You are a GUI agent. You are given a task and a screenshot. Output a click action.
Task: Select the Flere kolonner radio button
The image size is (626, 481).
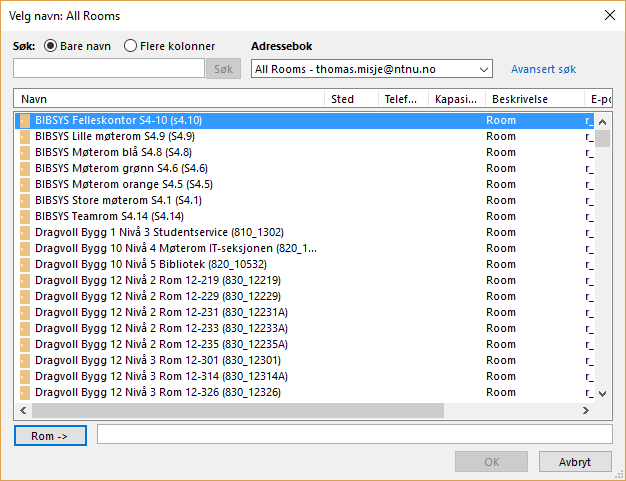130,46
